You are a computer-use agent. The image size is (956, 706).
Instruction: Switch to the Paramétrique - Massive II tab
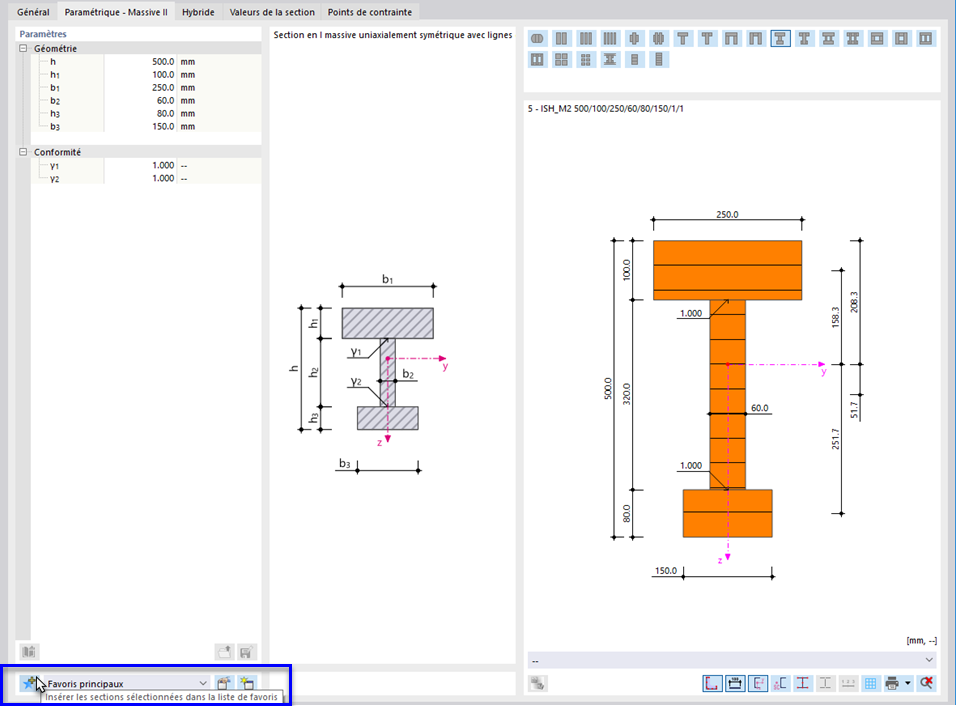point(116,12)
